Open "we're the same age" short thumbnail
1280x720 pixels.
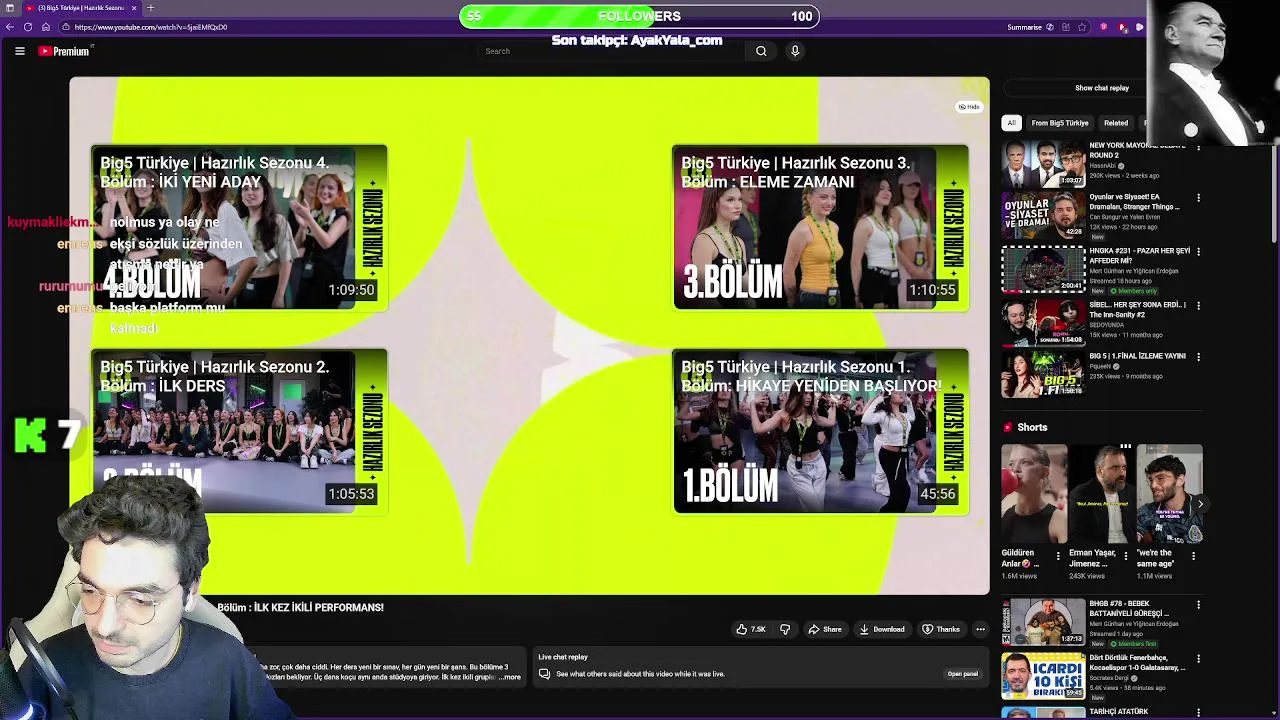coord(1170,494)
